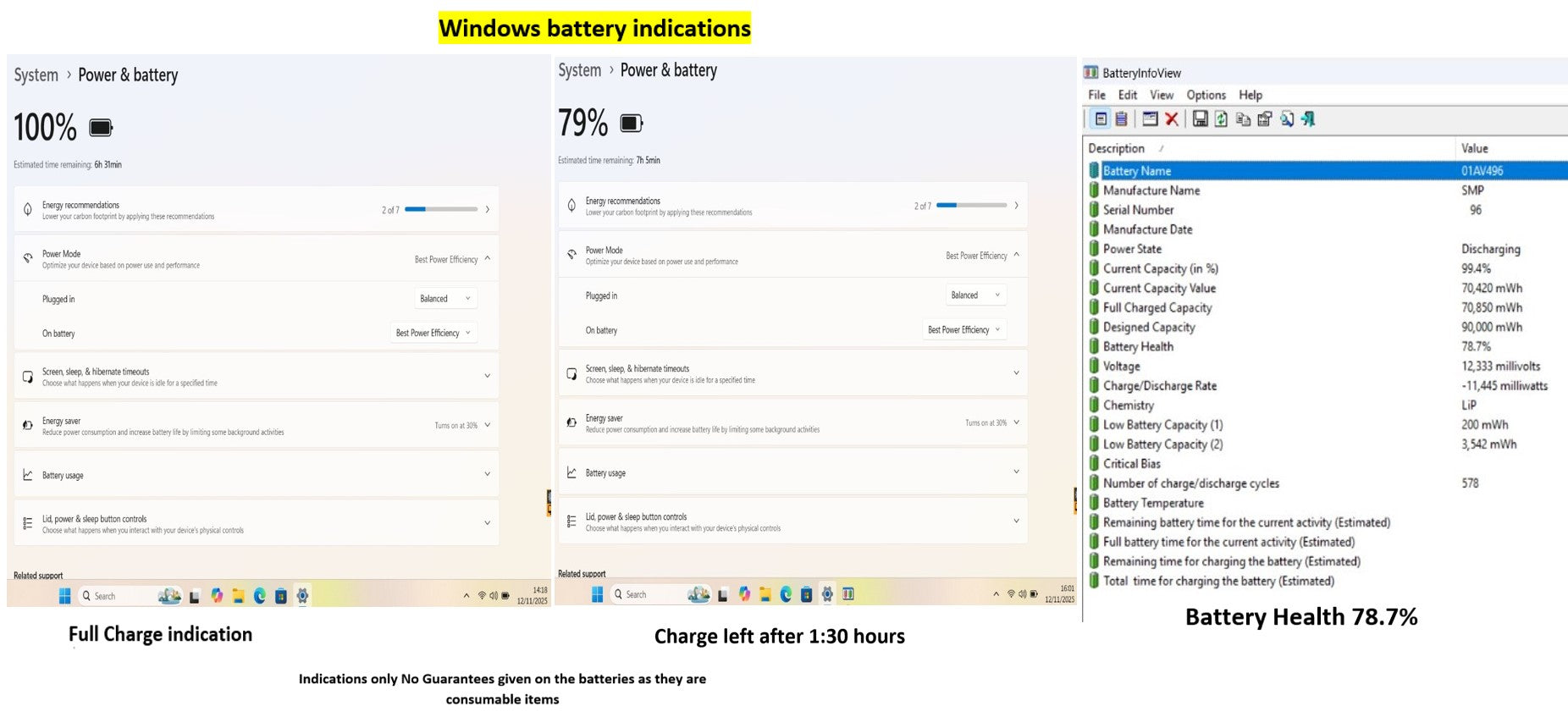
Task: Click the find magnifier icon in BatteryInfoView toolbar
Action: pos(1287,119)
